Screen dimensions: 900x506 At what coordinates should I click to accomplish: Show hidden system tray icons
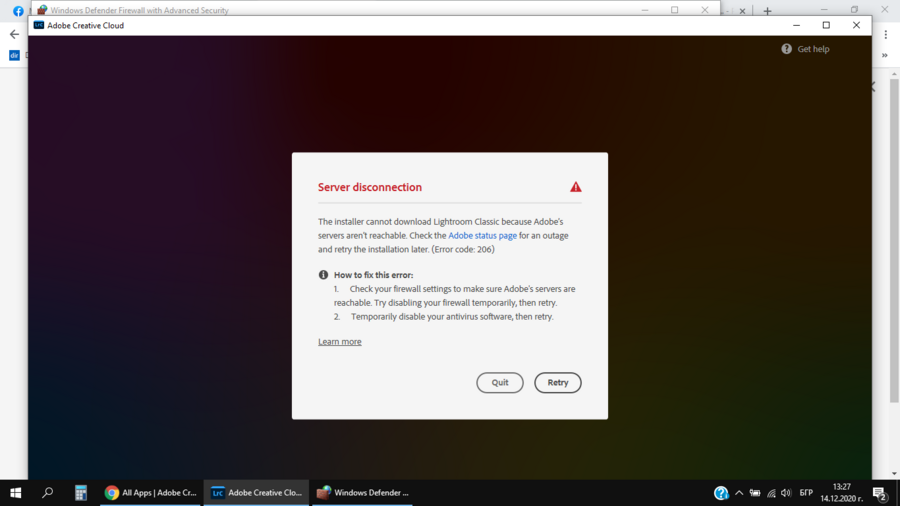point(739,493)
